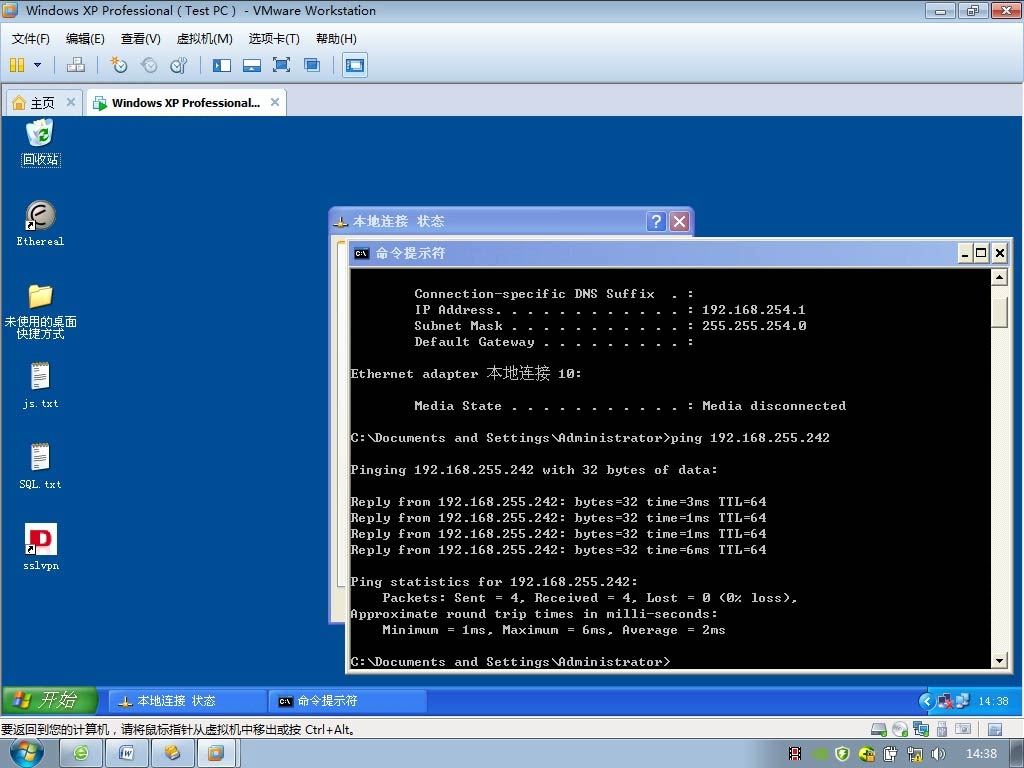
Task: Open the XP 开始 start button
Action: (x=49, y=701)
